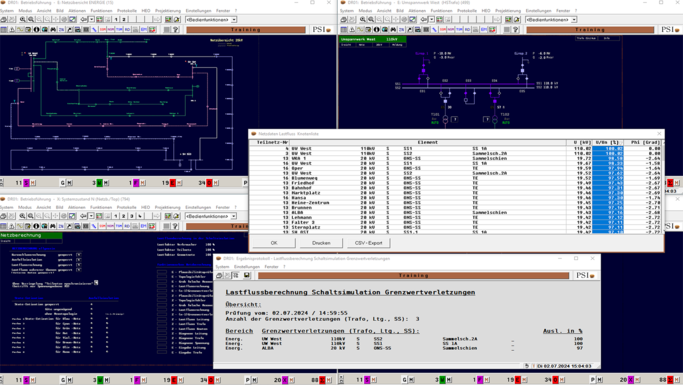683x385 pixels.
Task: Expand back-arrow history dropdown in Systemzustand N toolbar
Action: pos(91,216)
